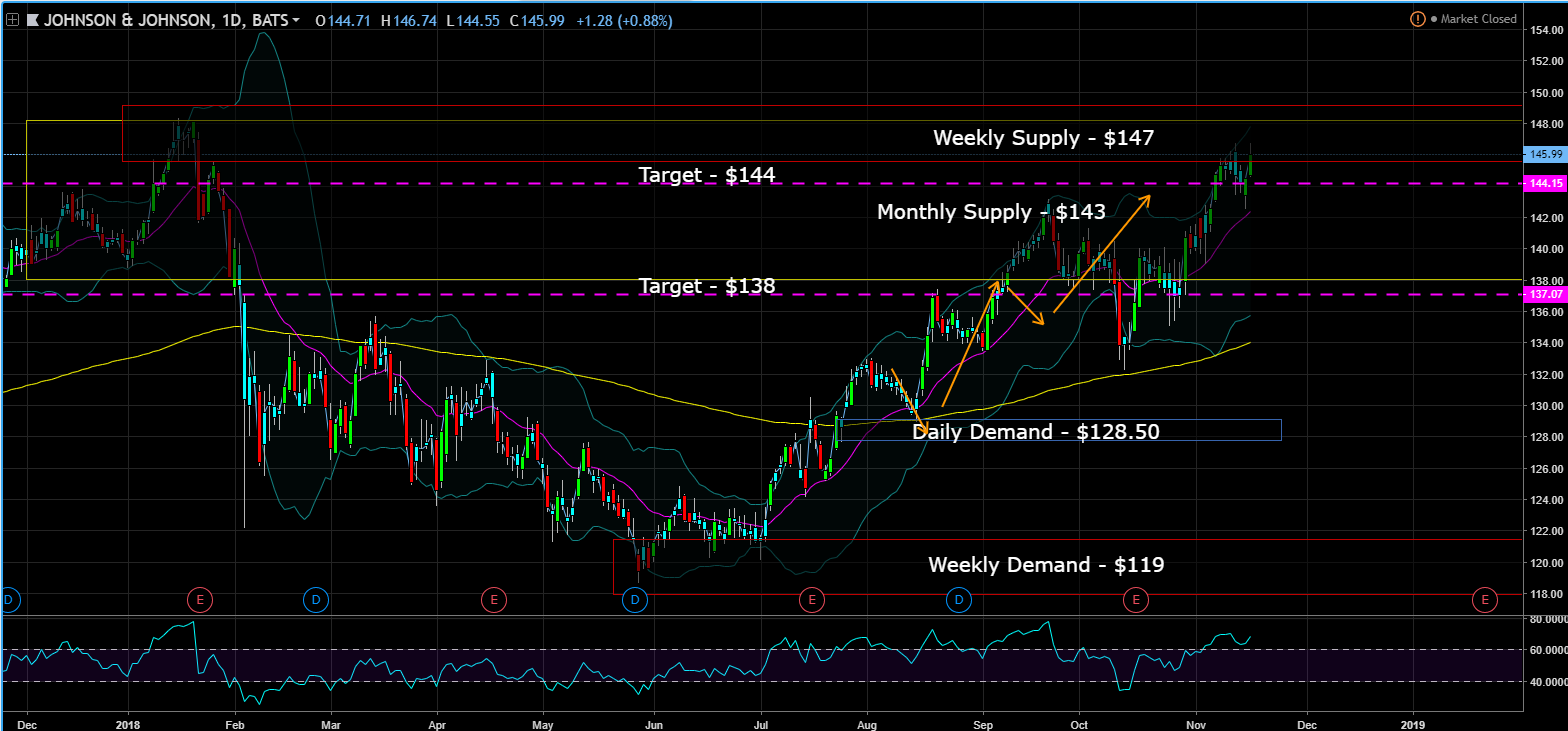The width and height of the screenshot is (1568, 731).
Task: Click the 126.00 price axis label
Action: [1546, 469]
